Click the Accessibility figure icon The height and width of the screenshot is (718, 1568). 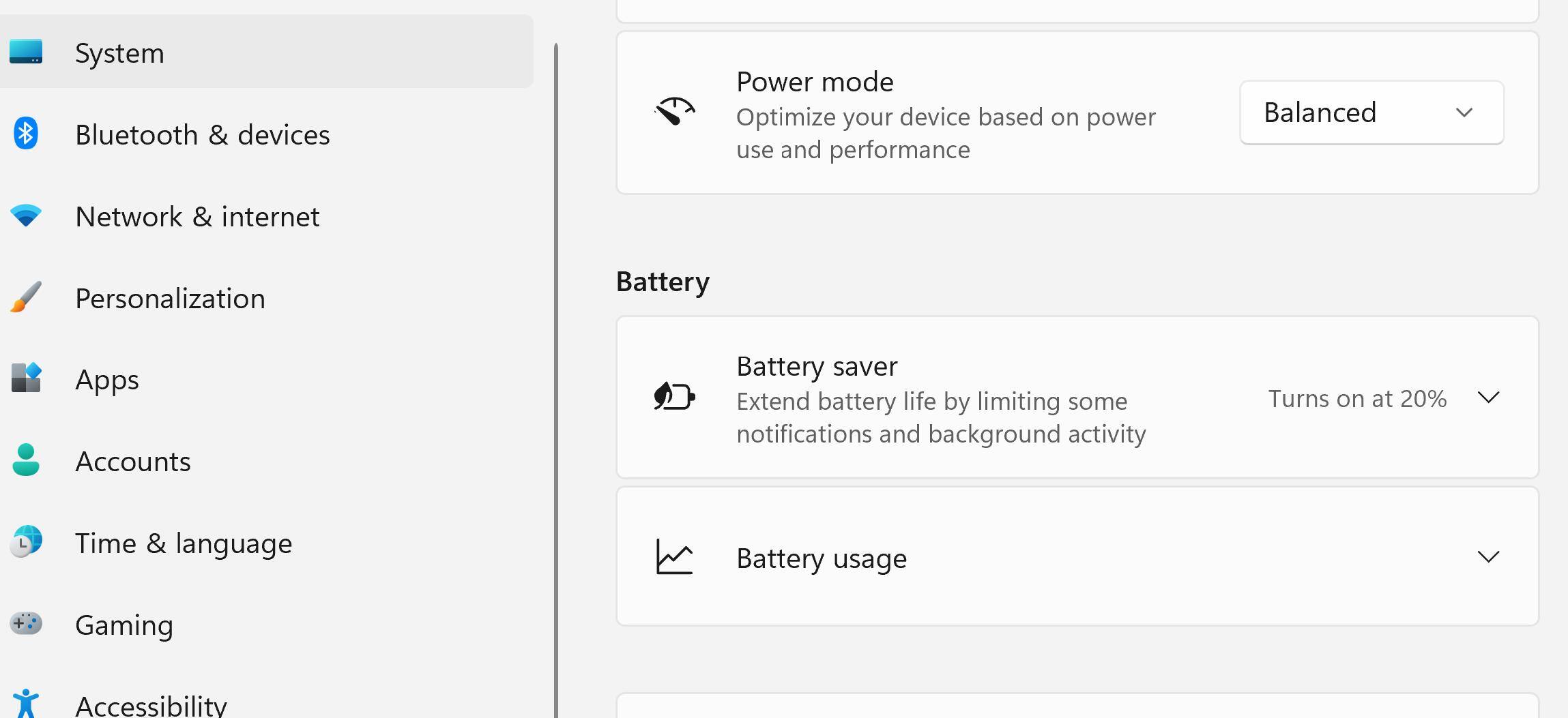26,704
